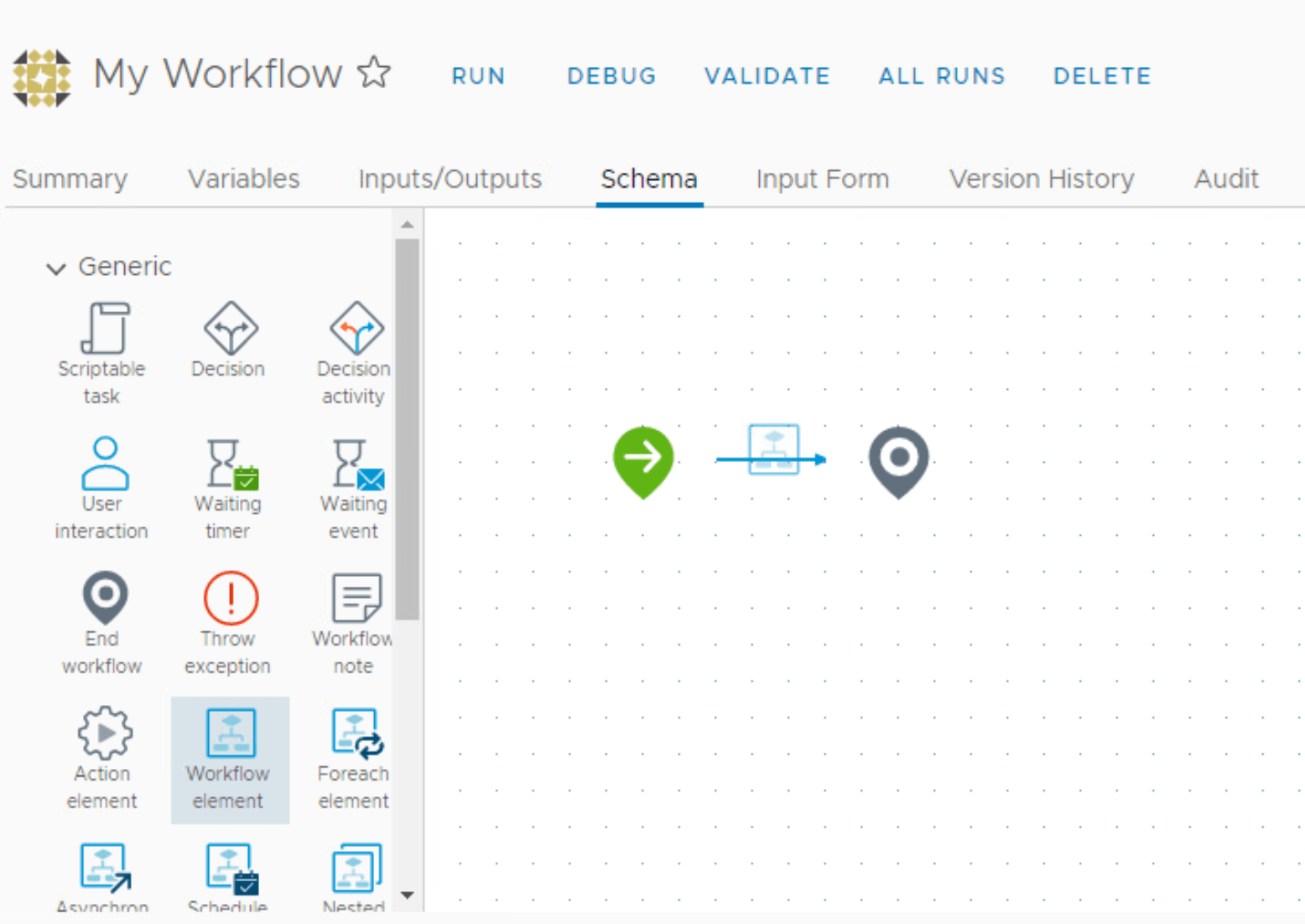Choose the Nested workflows element
Viewport: 1305px width, 924px height.
pos(354,877)
